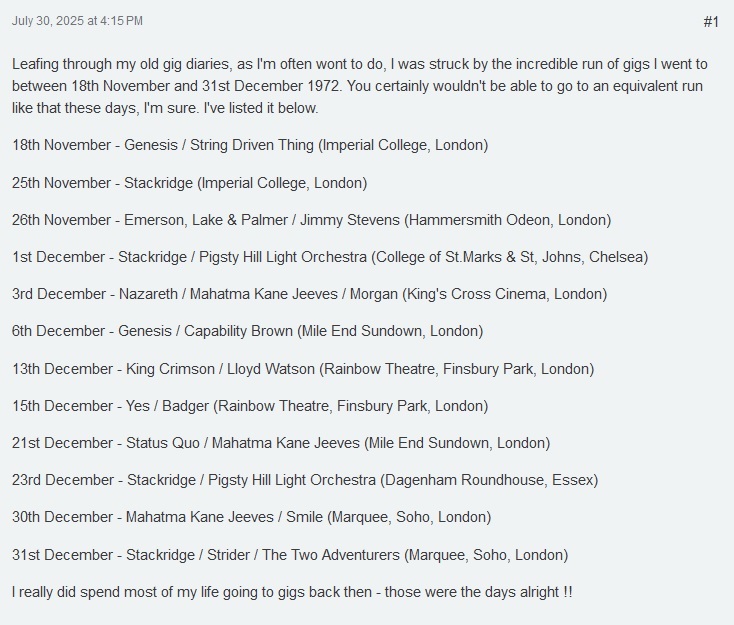
Task: Click the 15th December Yes / Badger line
Action: (x=250, y=406)
